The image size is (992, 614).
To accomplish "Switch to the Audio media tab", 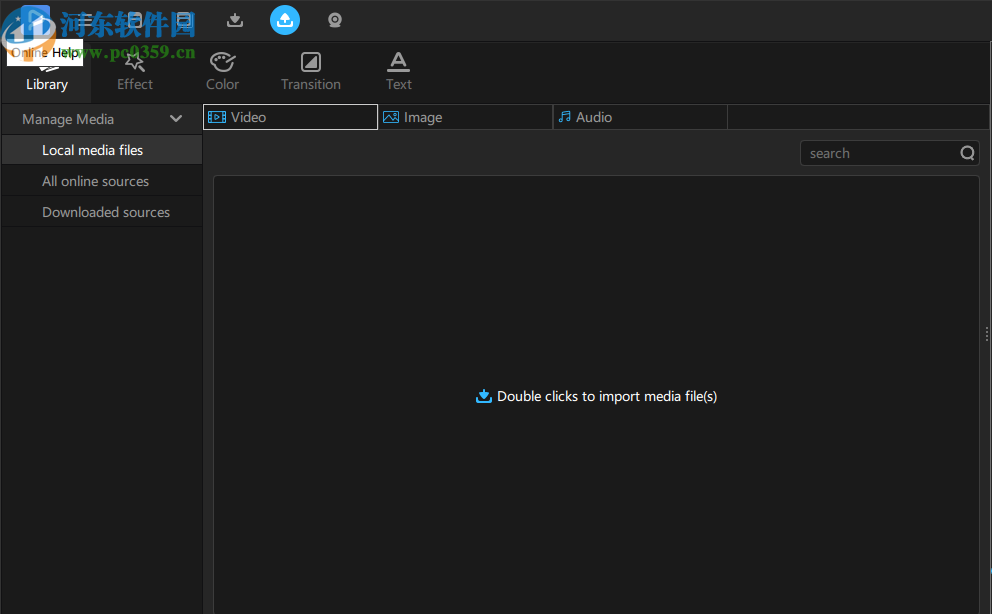I will (x=640, y=117).
